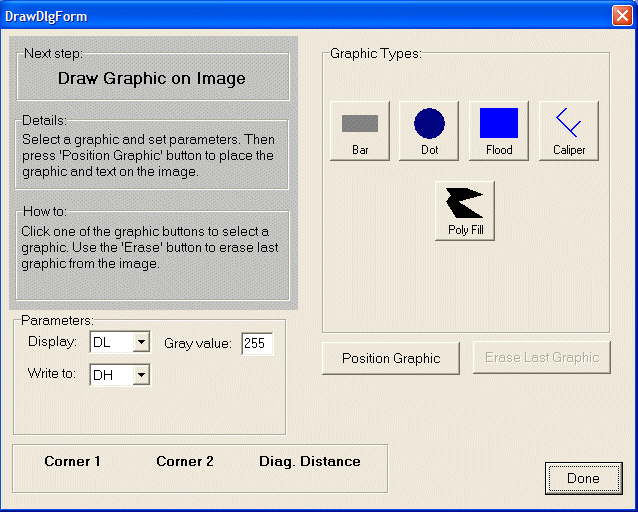Activate the Poly Fill graphic

coord(465,210)
